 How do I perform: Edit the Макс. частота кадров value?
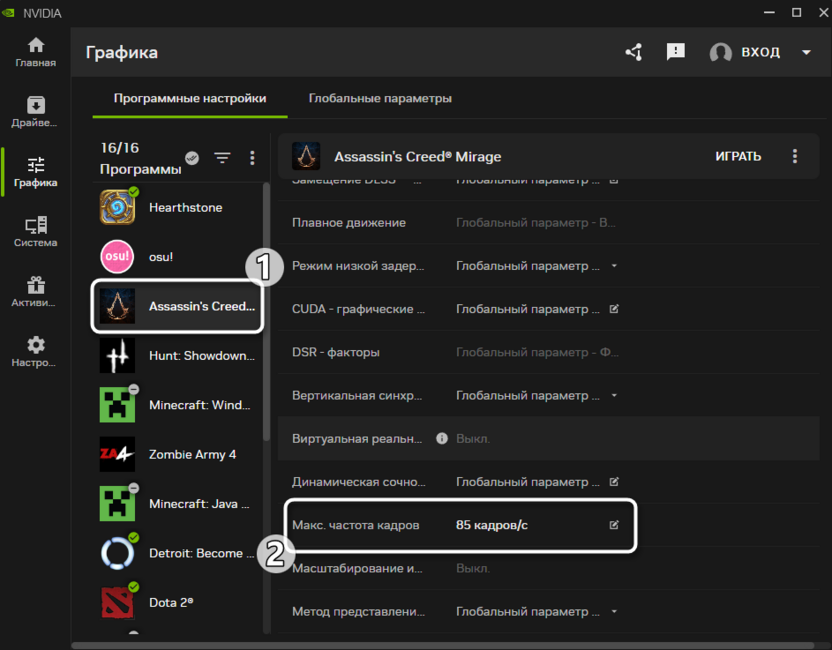point(614,525)
